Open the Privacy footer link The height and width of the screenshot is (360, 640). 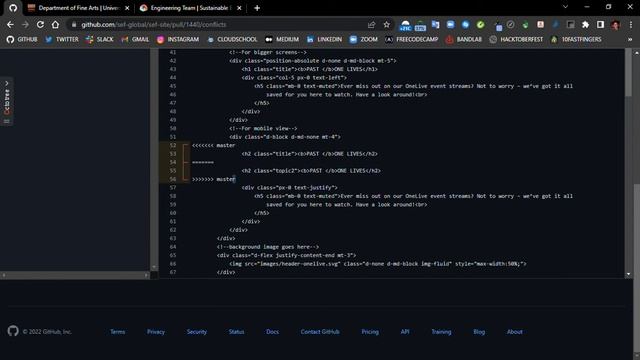pos(156,332)
